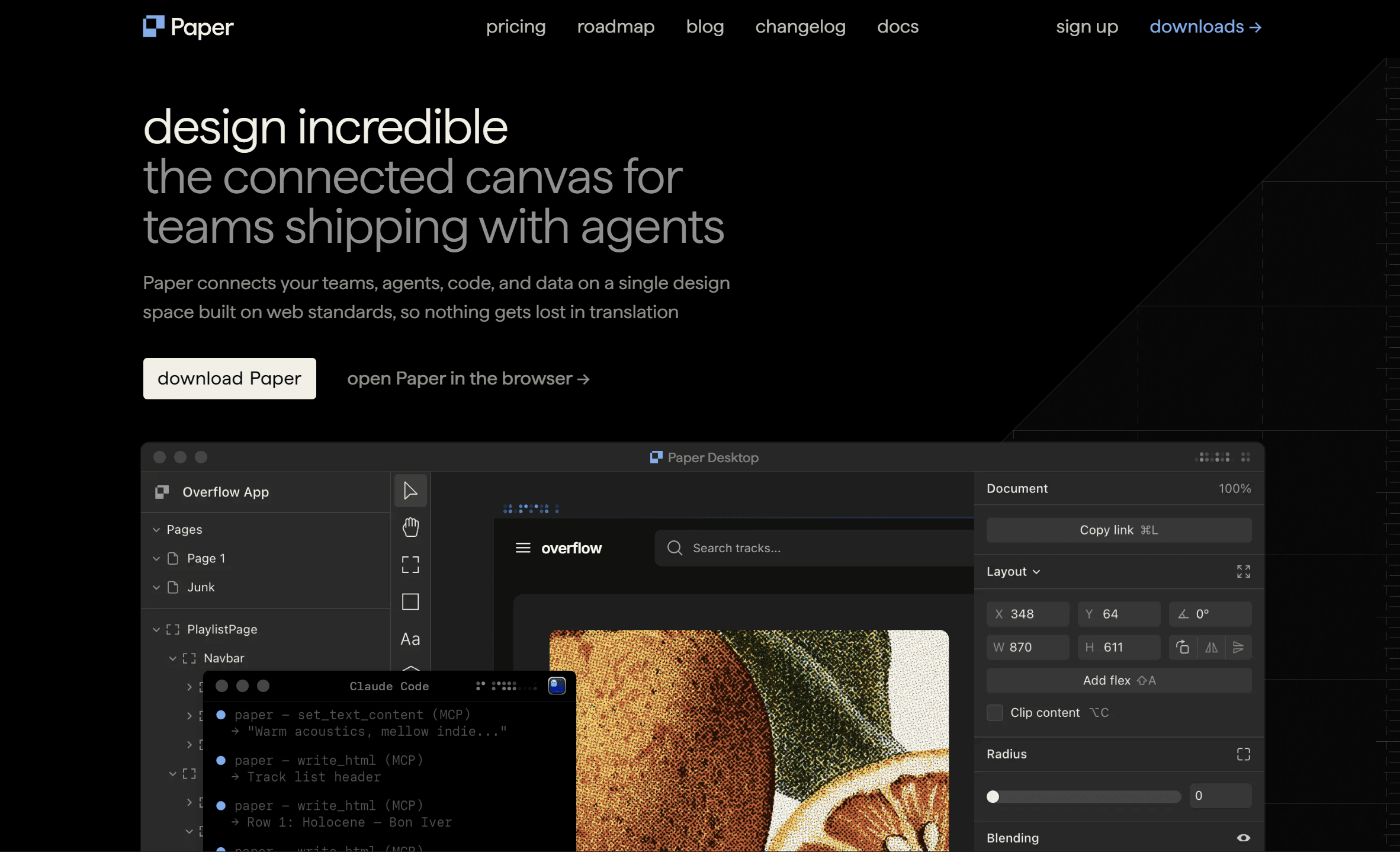Collapse the PlaylistPage layer

tap(156, 630)
